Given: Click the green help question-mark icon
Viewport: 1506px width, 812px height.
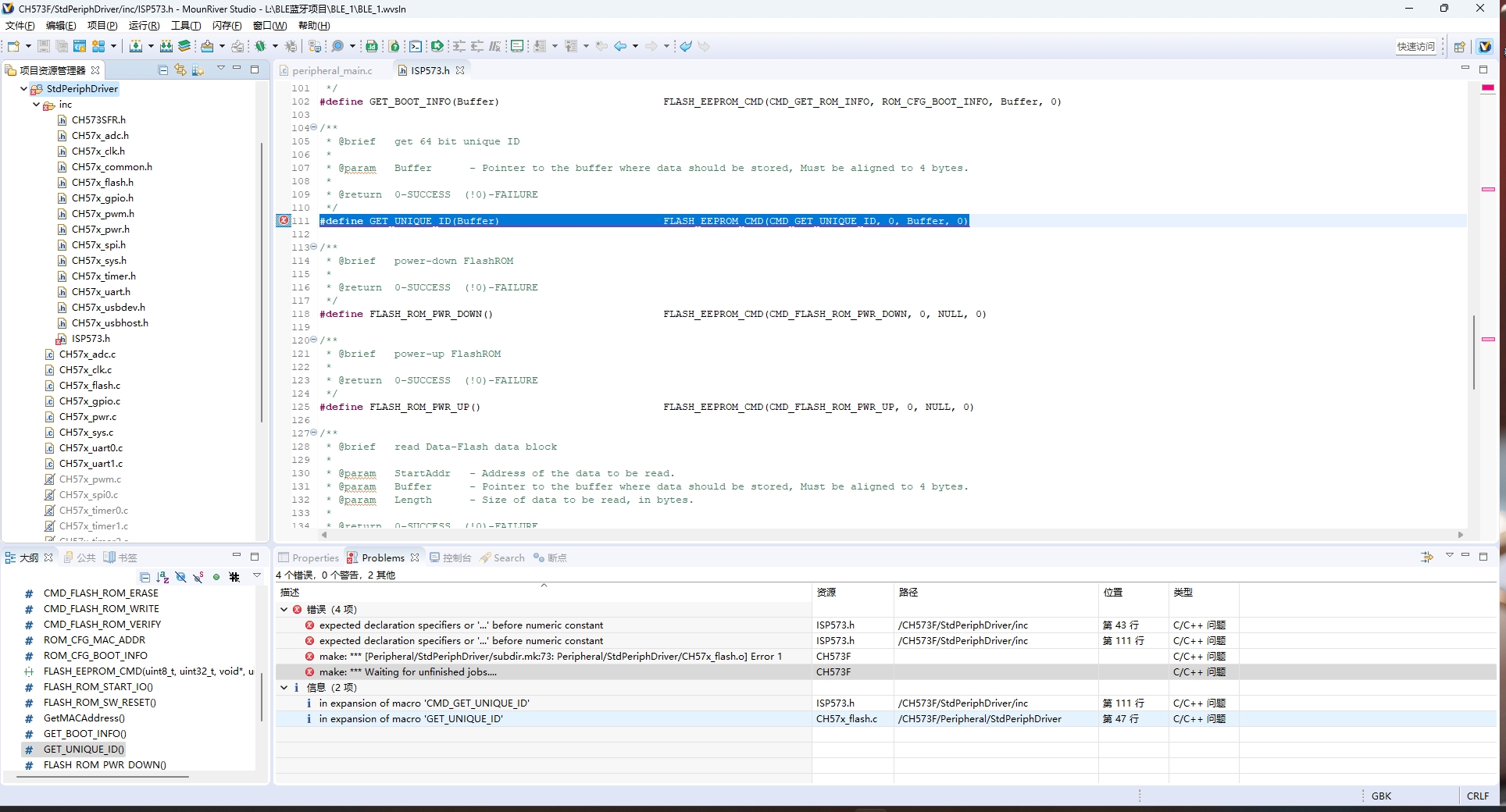Looking at the screenshot, I should click(394, 46).
